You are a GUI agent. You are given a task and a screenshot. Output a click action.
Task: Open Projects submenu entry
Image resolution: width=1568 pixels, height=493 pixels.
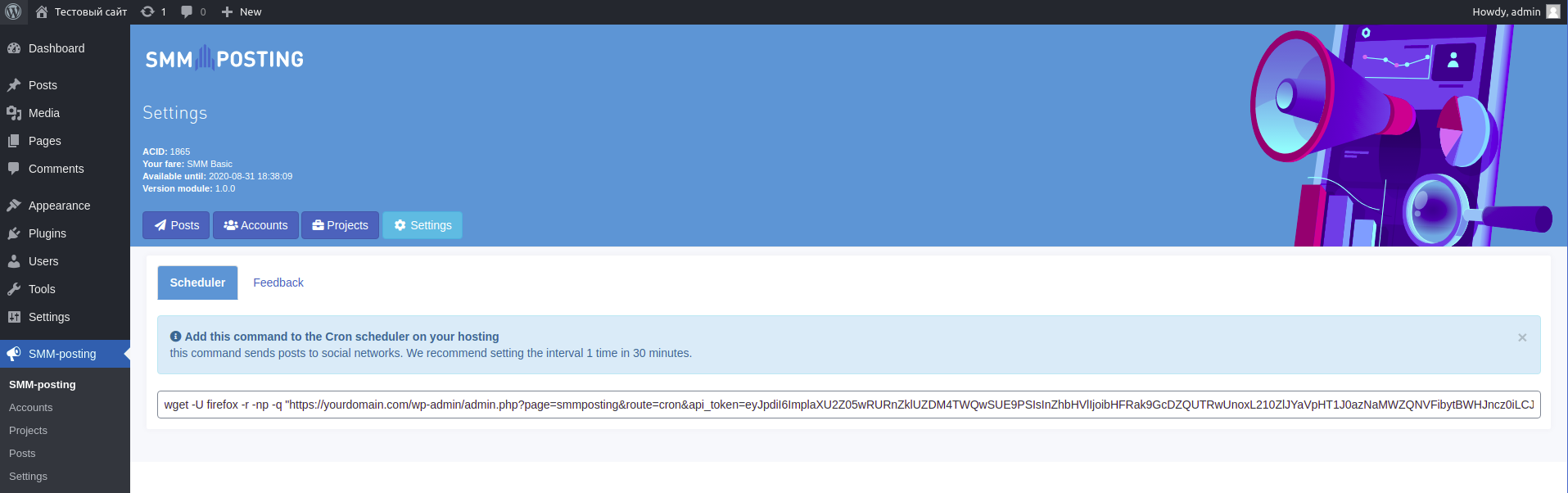[29, 430]
